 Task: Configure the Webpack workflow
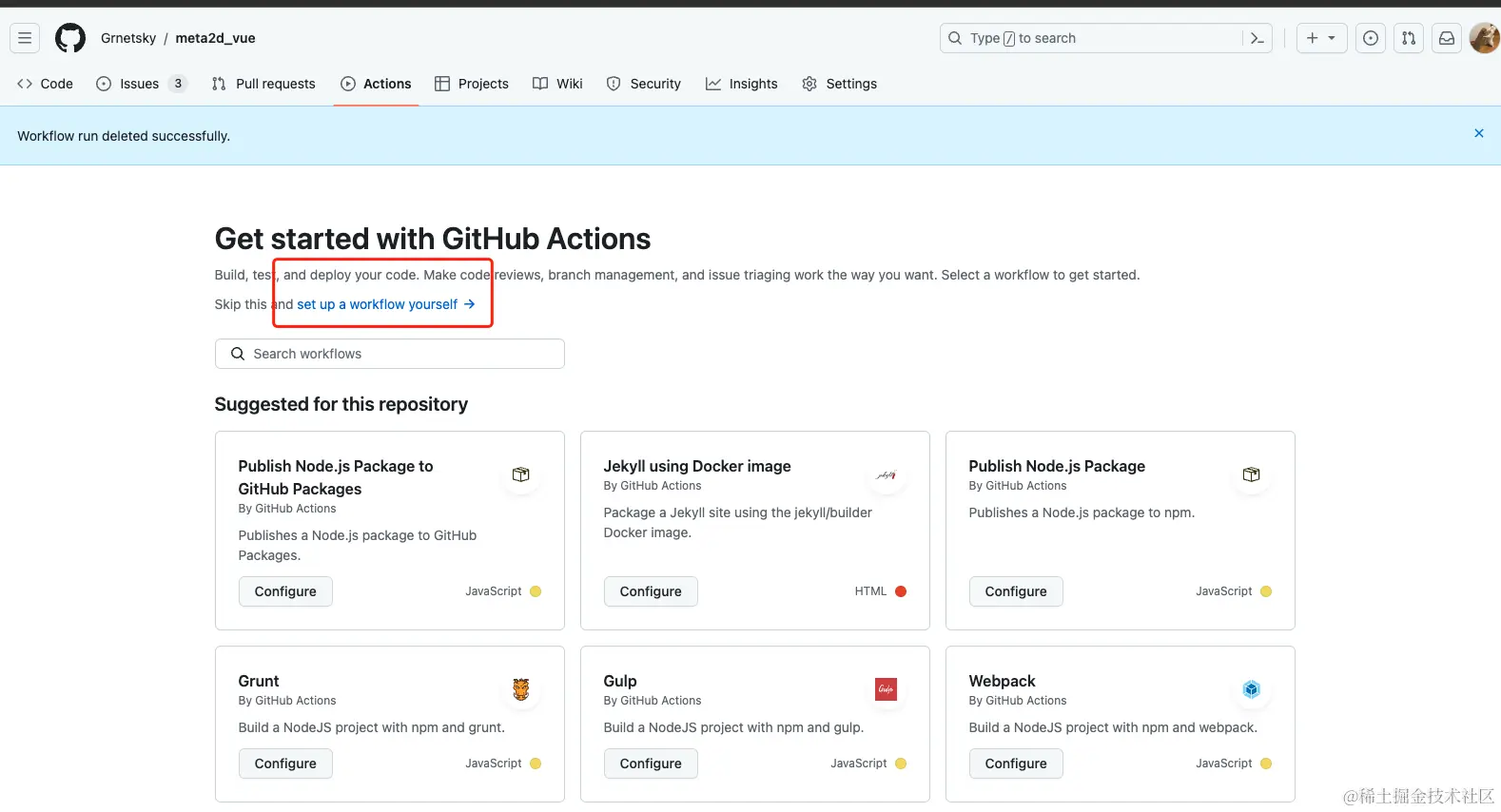[1016, 764]
